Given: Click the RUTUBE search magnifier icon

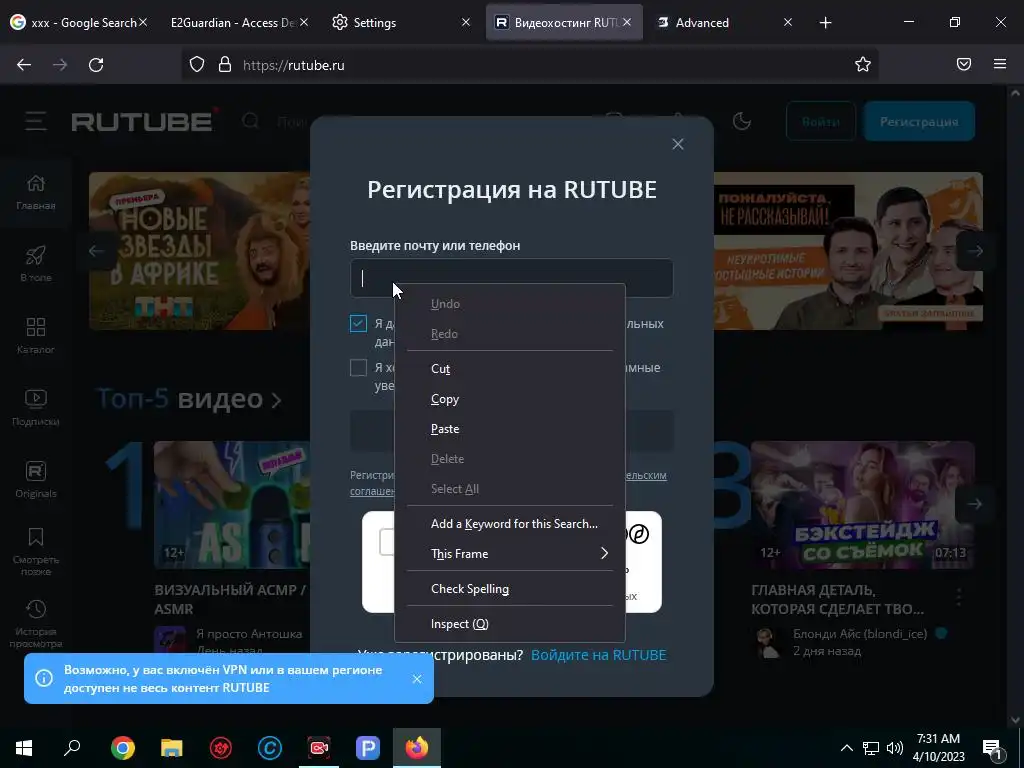Looking at the screenshot, I should click(251, 121).
